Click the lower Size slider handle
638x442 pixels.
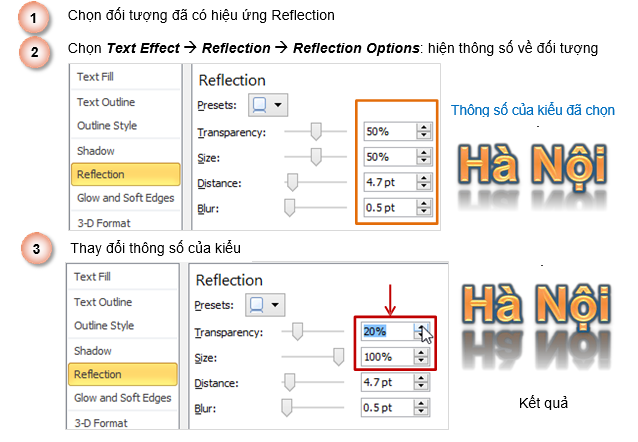(338, 356)
